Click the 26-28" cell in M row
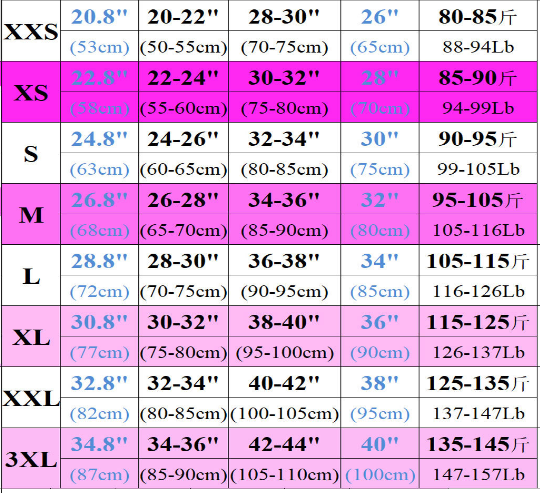Viewport: 540px width, 493px height. (183, 199)
